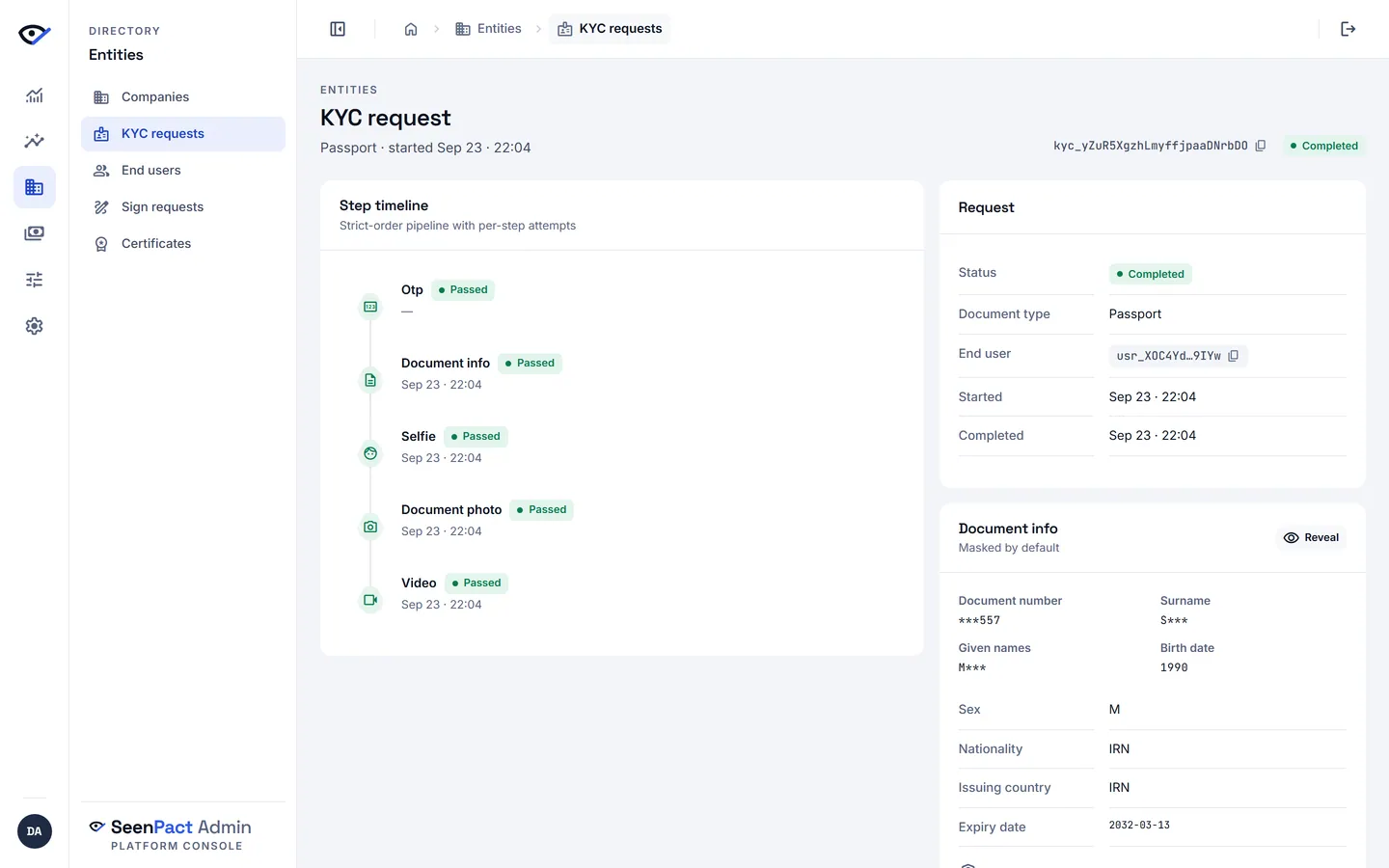Open the payments cash rail icon

click(35, 233)
